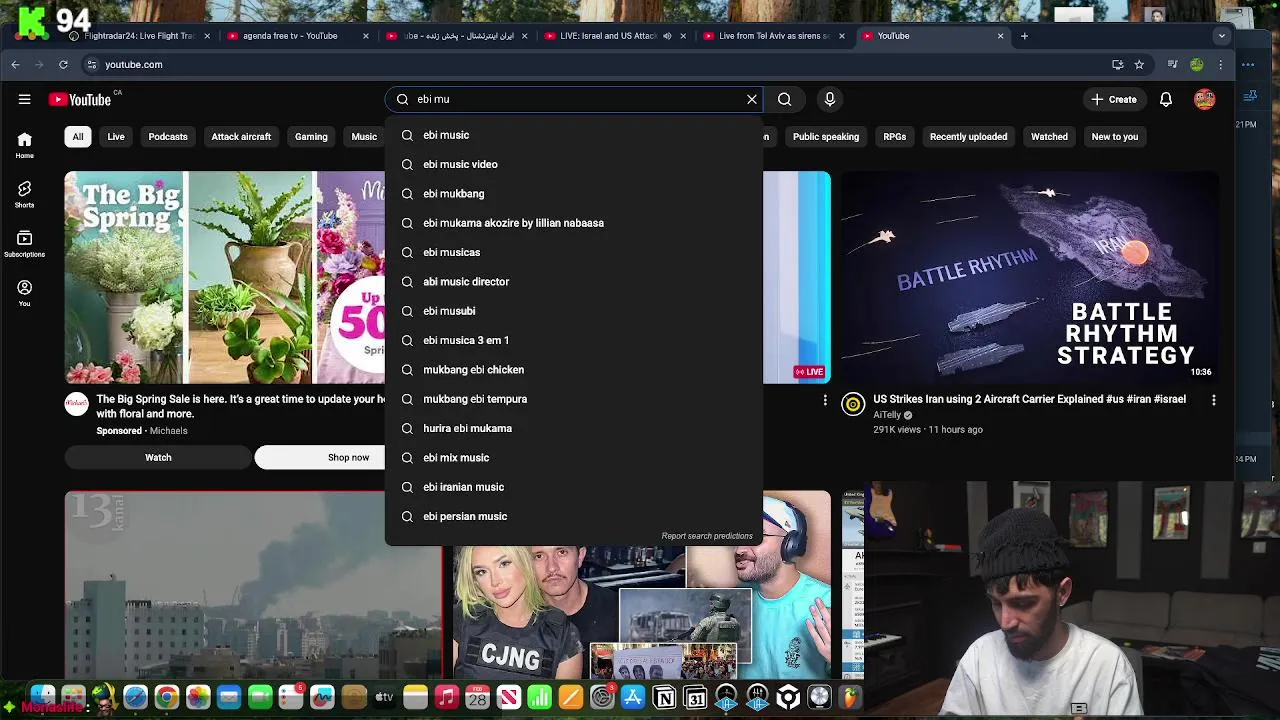Start voice search with the microphone
The width and height of the screenshot is (1280, 720).
tap(829, 99)
